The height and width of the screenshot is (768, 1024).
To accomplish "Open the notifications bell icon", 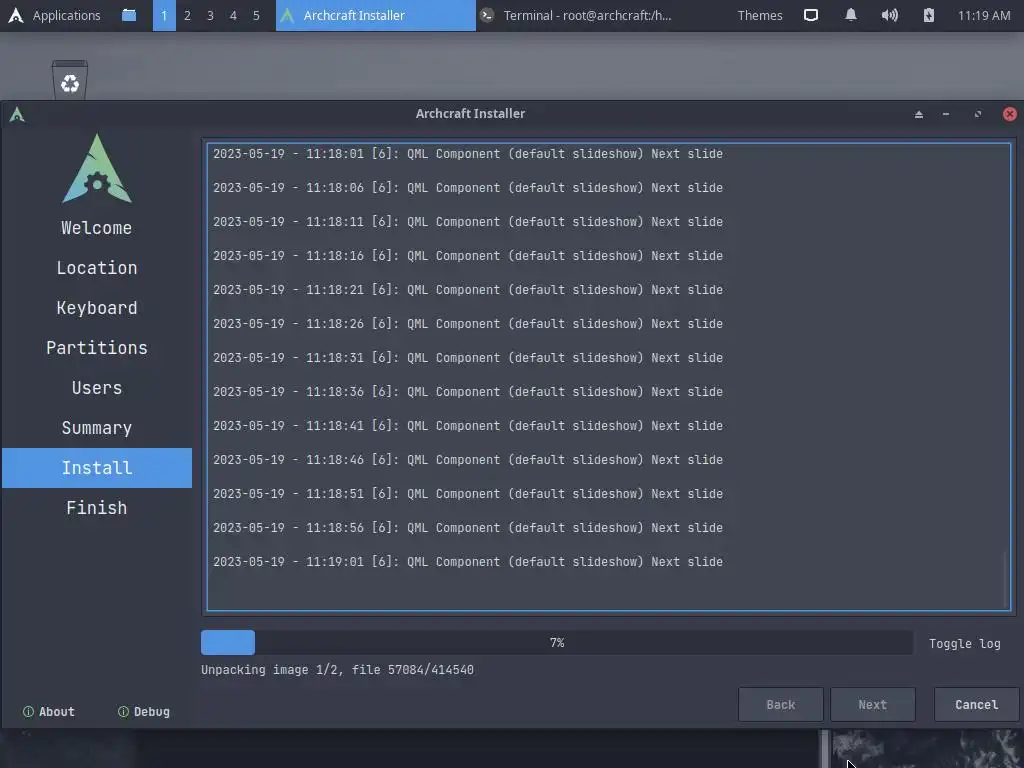I will point(850,15).
